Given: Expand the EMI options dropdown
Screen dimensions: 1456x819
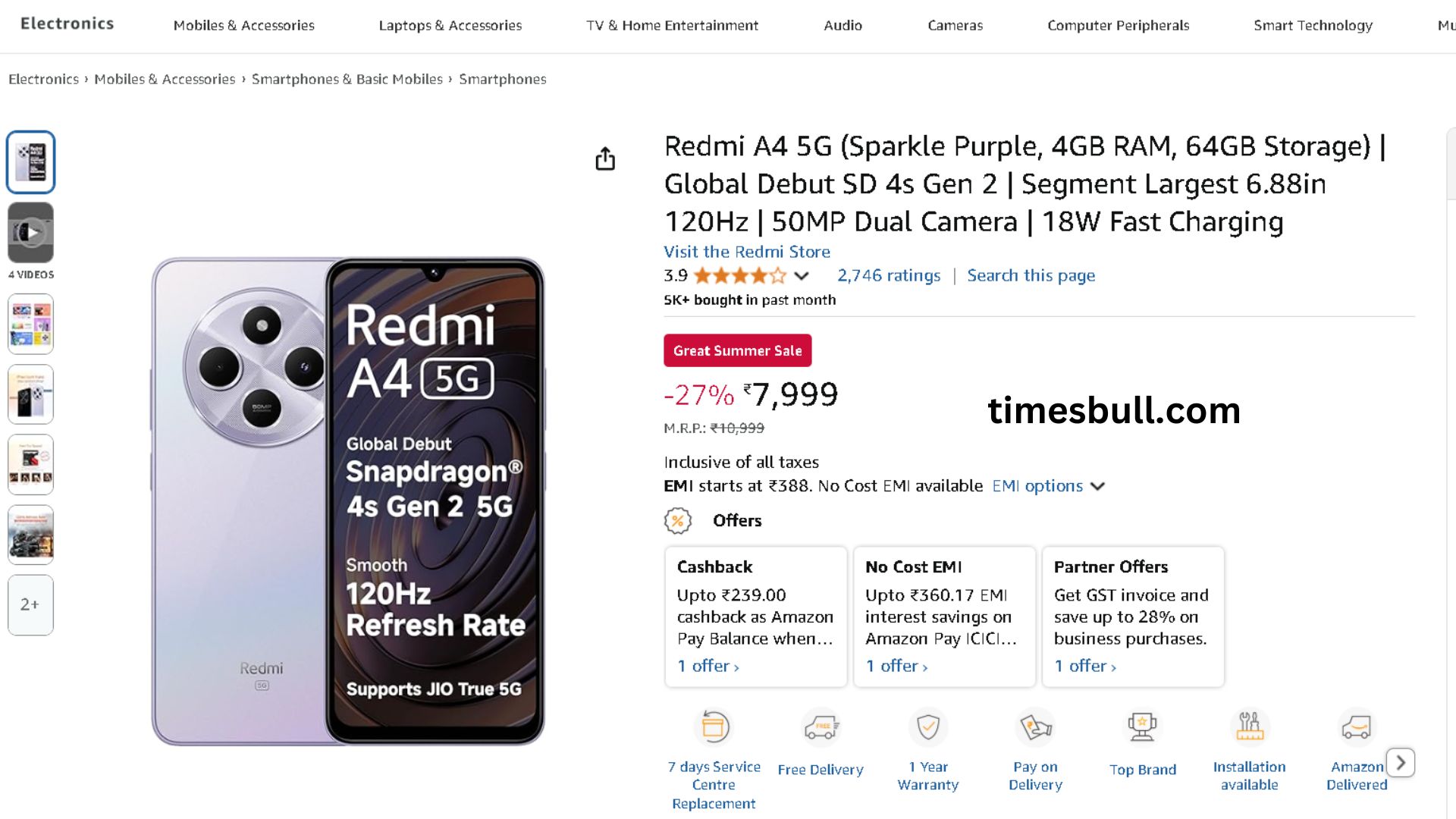Looking at the screenshot, I should (1097, 486).
